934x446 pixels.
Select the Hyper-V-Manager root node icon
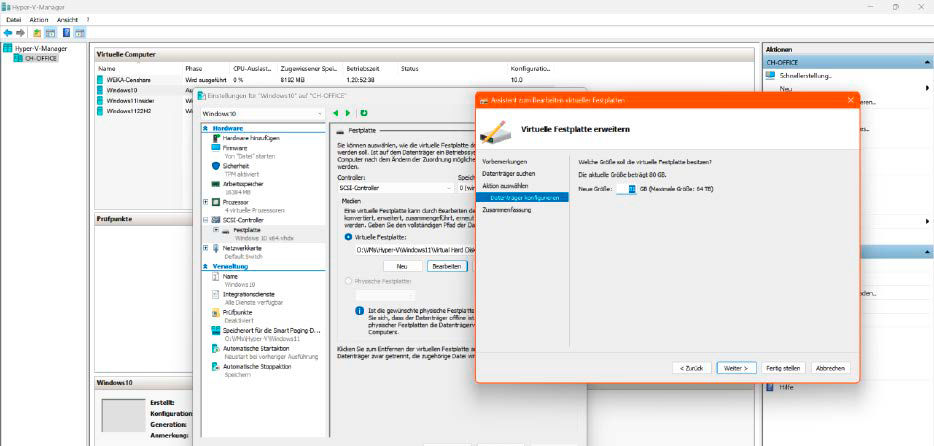[7, 48]
